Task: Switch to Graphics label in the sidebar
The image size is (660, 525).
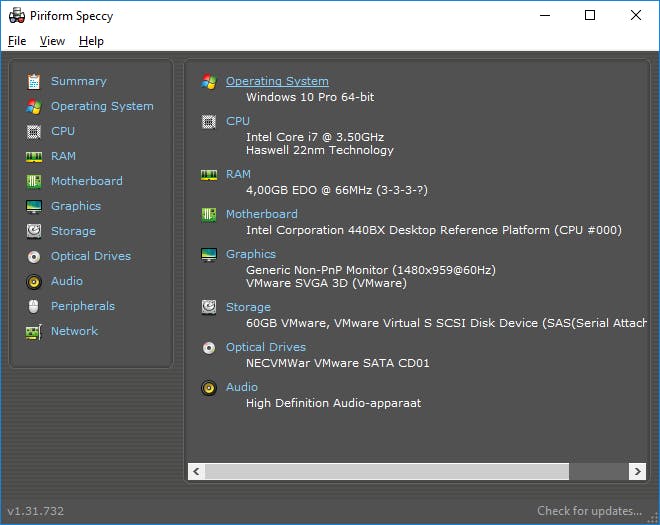Action: click(76, 206)
